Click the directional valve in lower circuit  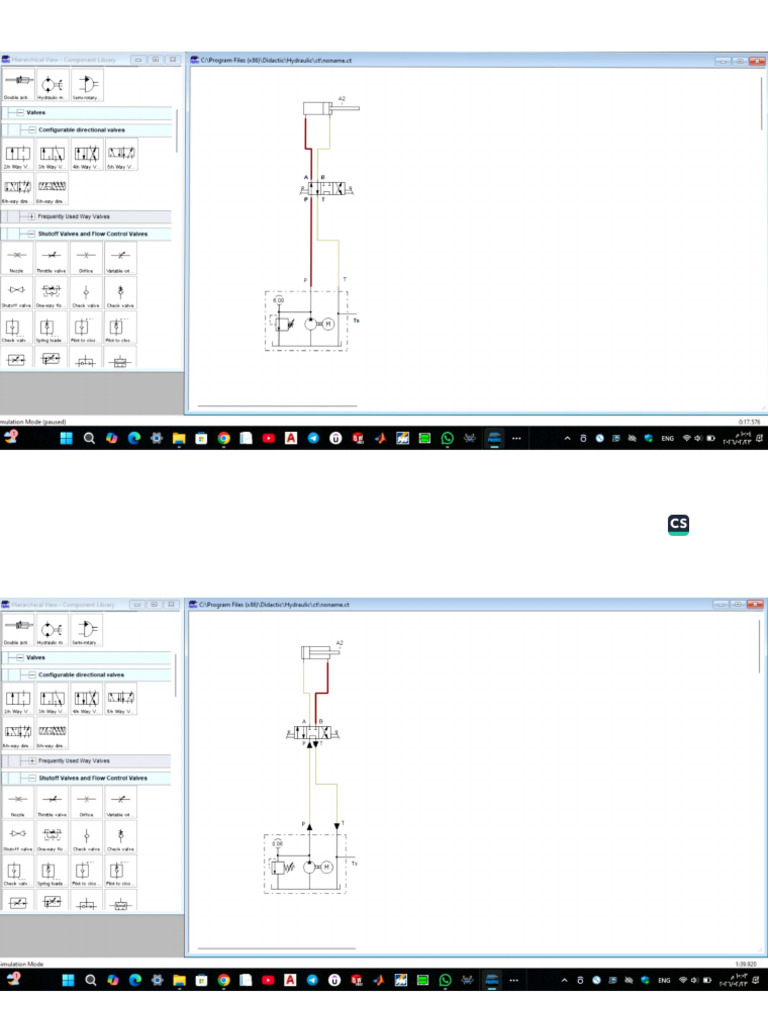312,733
